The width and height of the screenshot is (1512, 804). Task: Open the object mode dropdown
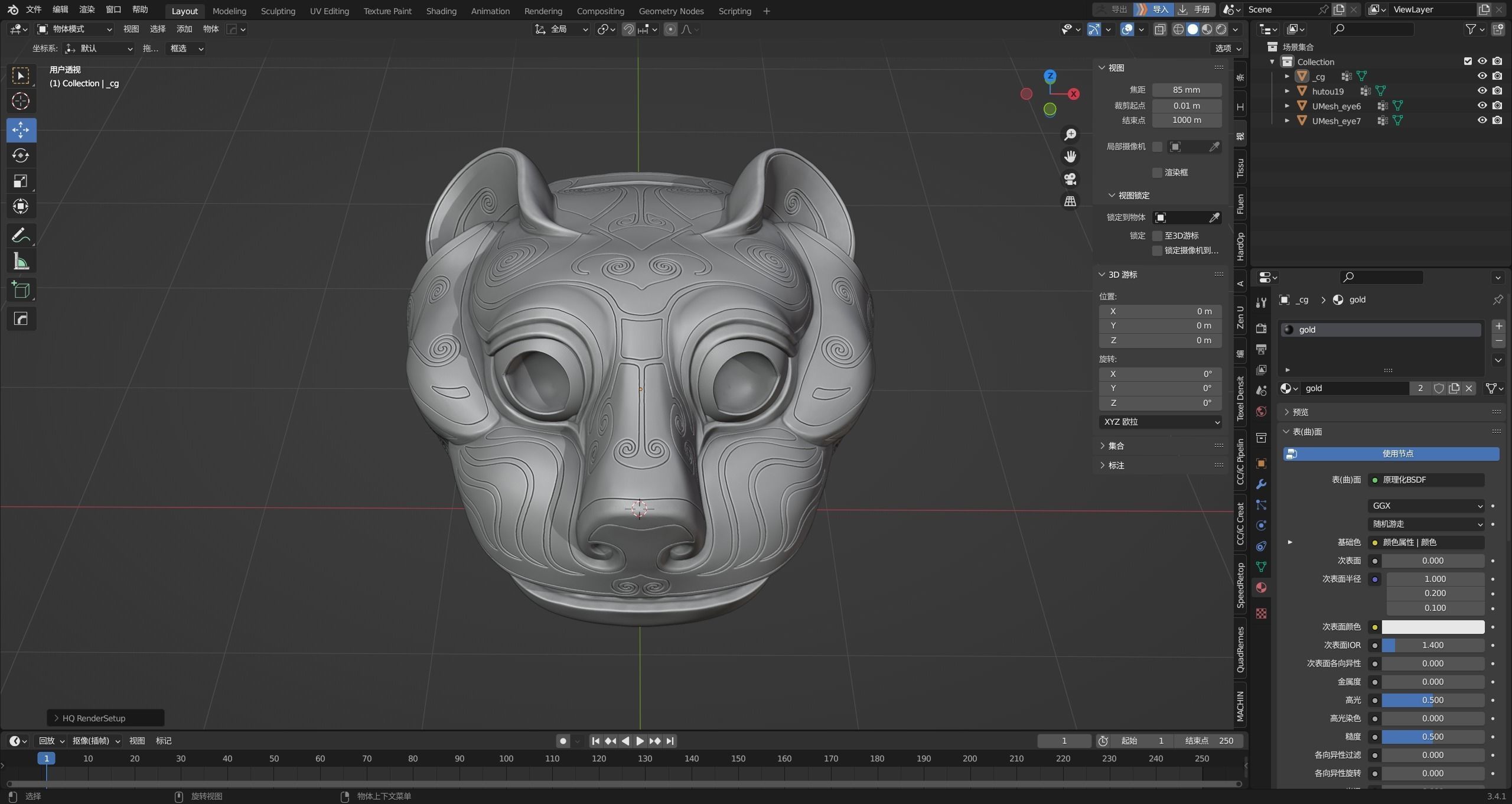74,29
